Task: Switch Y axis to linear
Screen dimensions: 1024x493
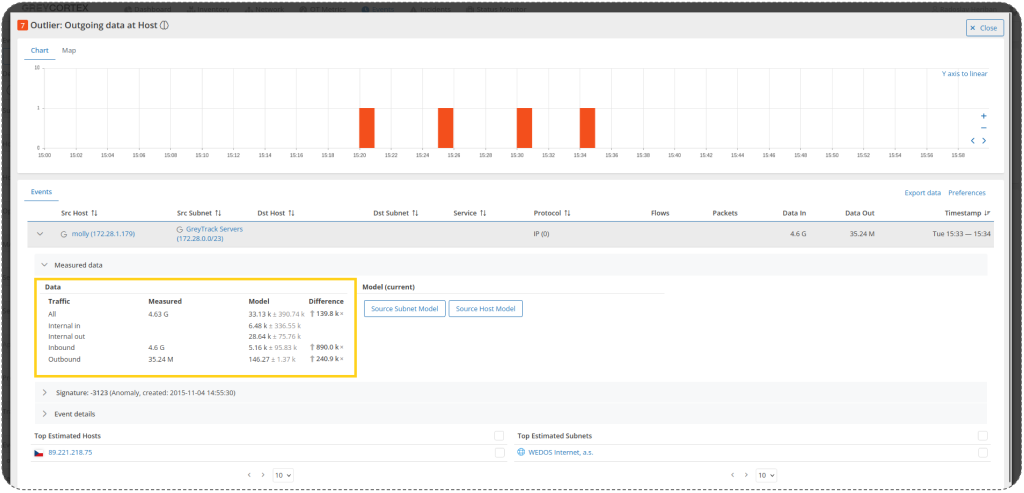Action: click(964, 74)
